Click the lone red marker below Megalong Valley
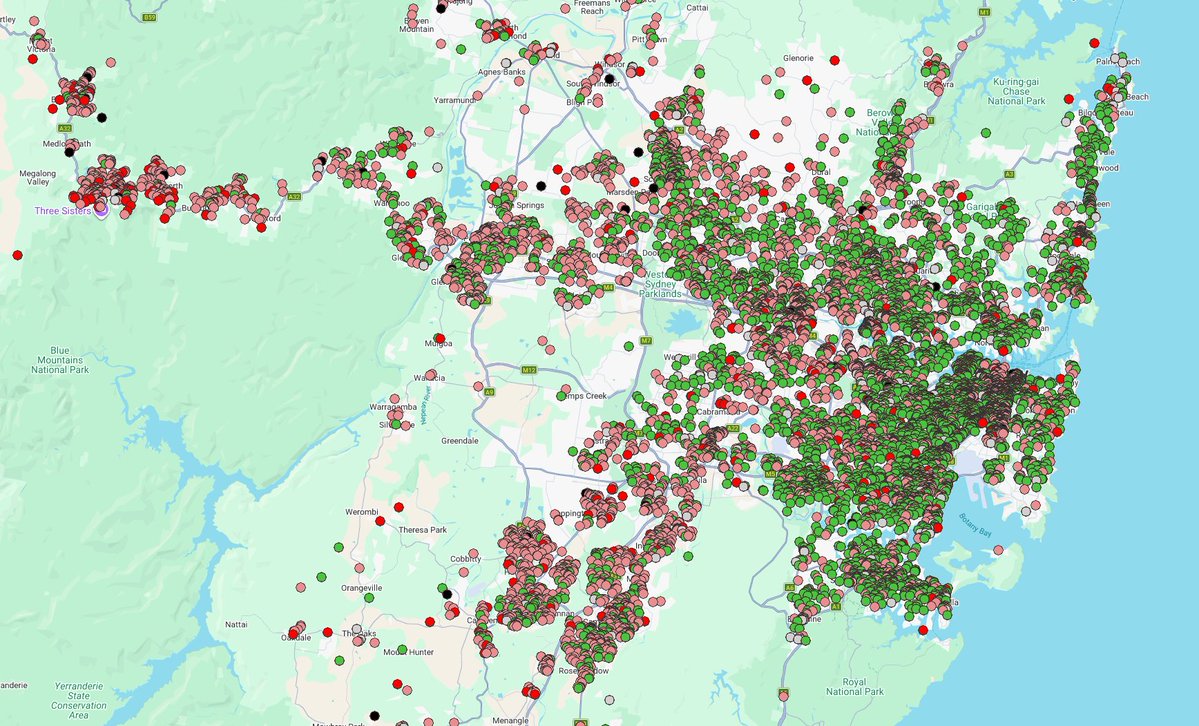The height and width of the screenshot is (726, 1199). (16, 253)
